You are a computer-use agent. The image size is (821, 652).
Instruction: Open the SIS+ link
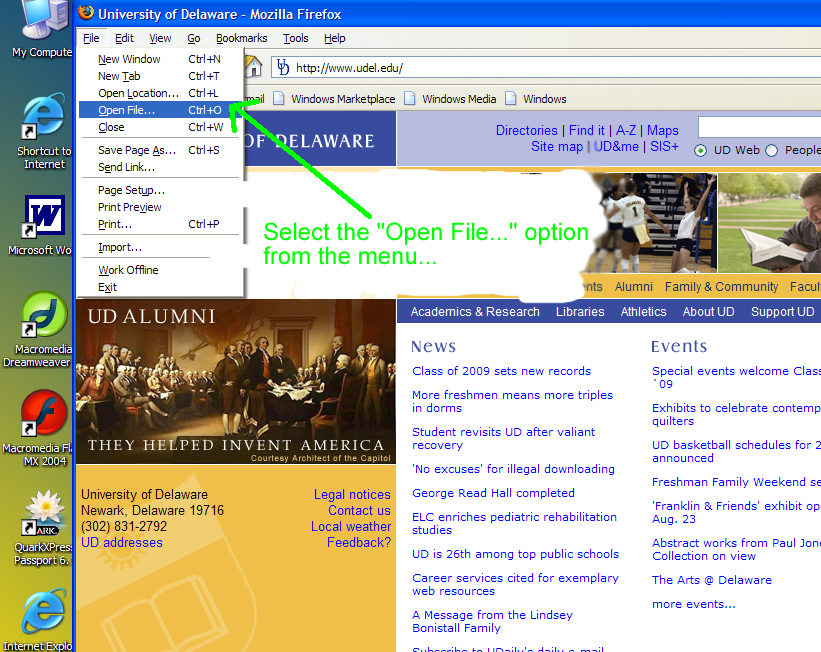tap(664, 147)
